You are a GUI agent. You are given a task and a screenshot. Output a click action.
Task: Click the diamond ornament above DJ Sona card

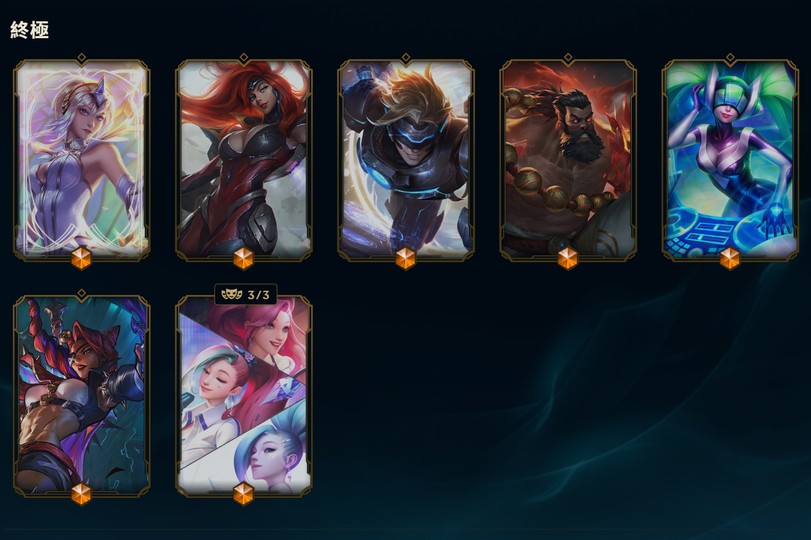coord(730,57)
